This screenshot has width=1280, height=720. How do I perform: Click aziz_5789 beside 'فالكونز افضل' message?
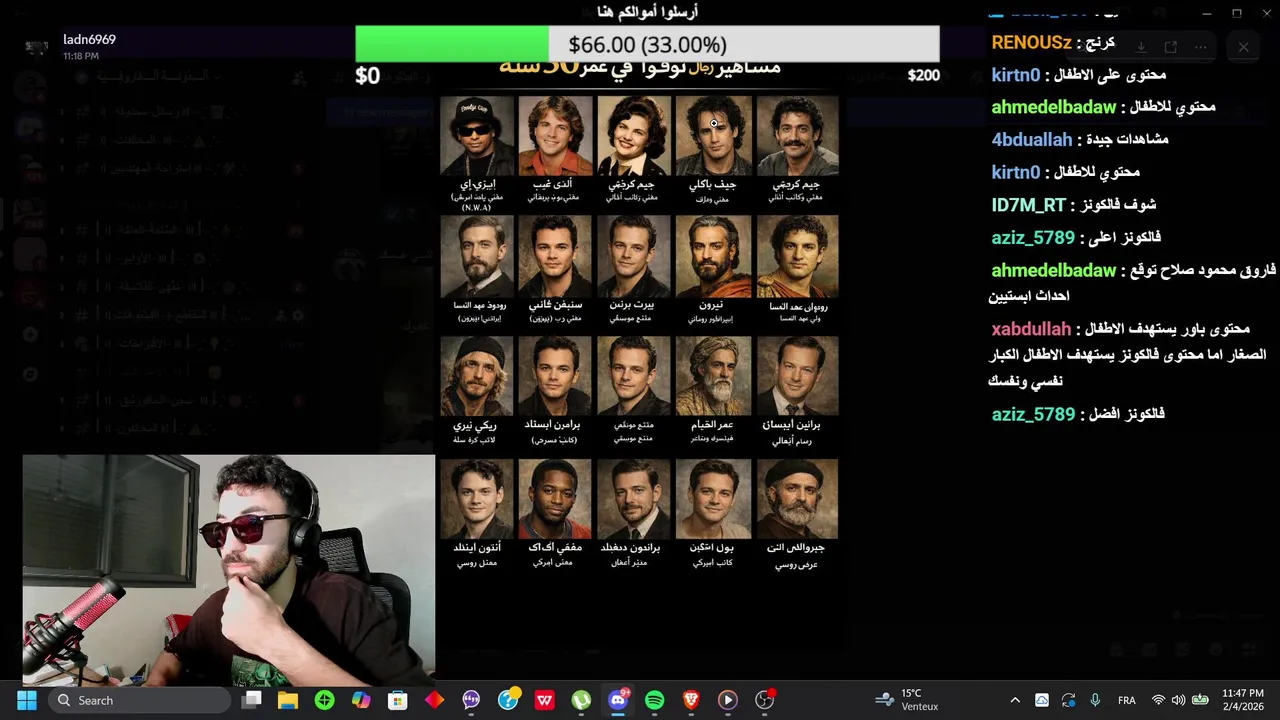click(1033, 414)
